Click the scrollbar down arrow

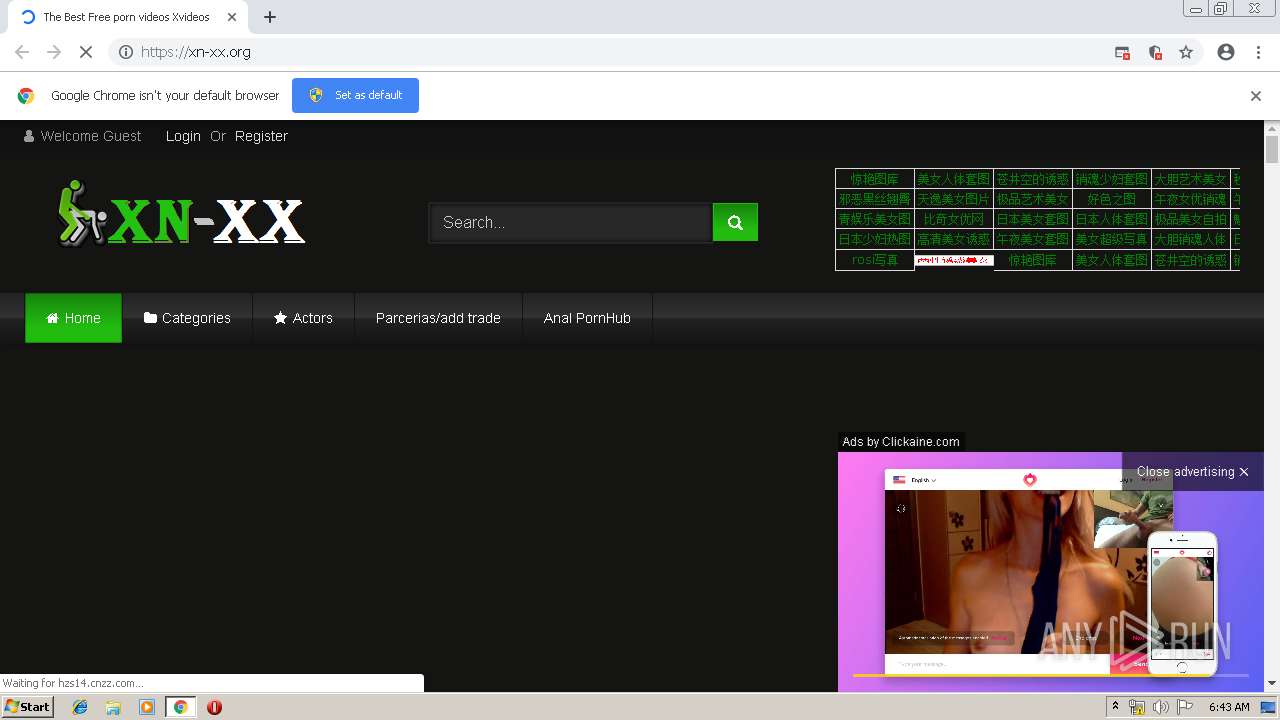click(x=1272, y=683)
